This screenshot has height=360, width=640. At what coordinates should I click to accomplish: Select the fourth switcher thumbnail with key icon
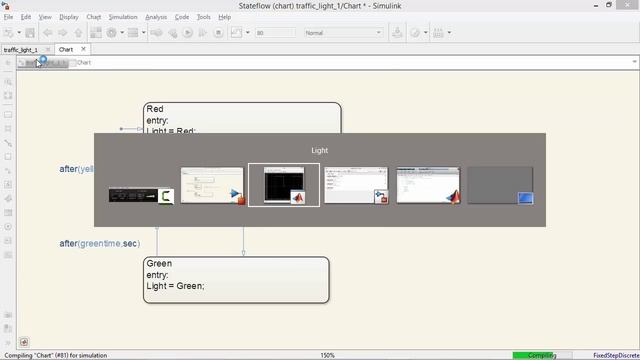click(356, 185)
